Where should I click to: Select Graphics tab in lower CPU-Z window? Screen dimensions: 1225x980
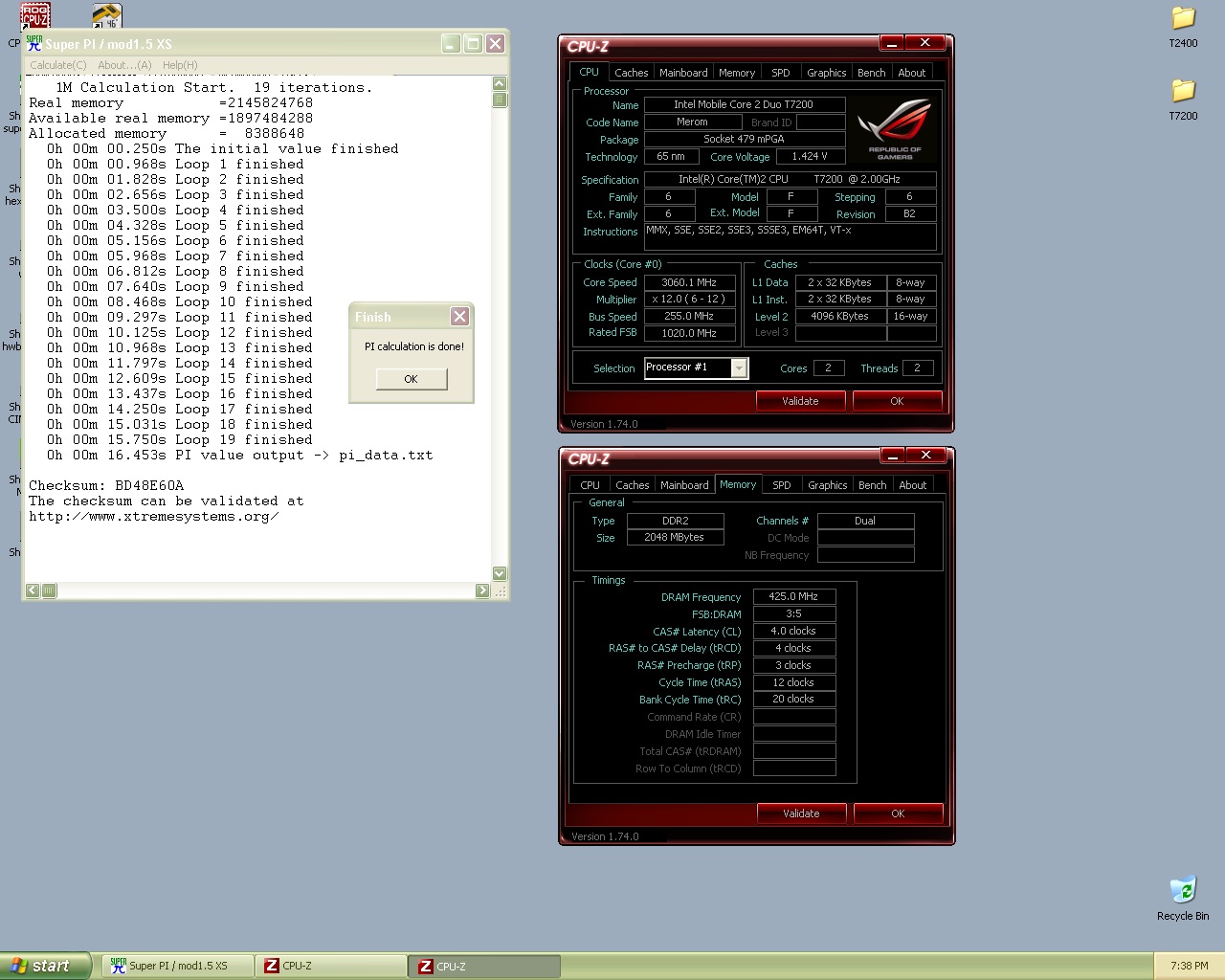click(x=827, y=485)
